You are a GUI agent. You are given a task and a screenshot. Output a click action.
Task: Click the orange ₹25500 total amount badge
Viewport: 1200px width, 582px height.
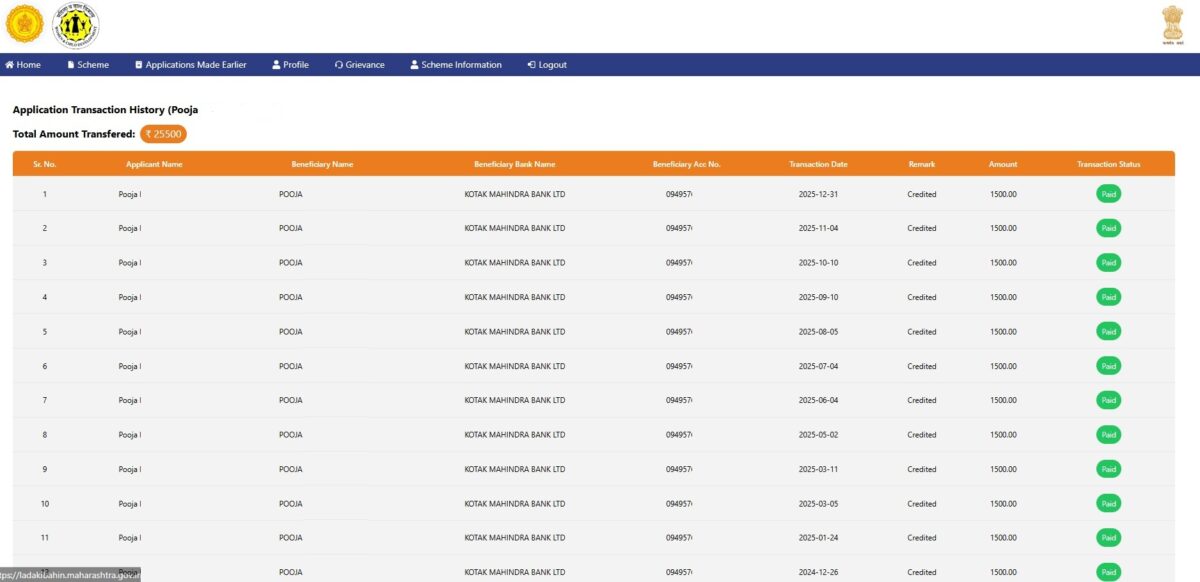point(163,133)
